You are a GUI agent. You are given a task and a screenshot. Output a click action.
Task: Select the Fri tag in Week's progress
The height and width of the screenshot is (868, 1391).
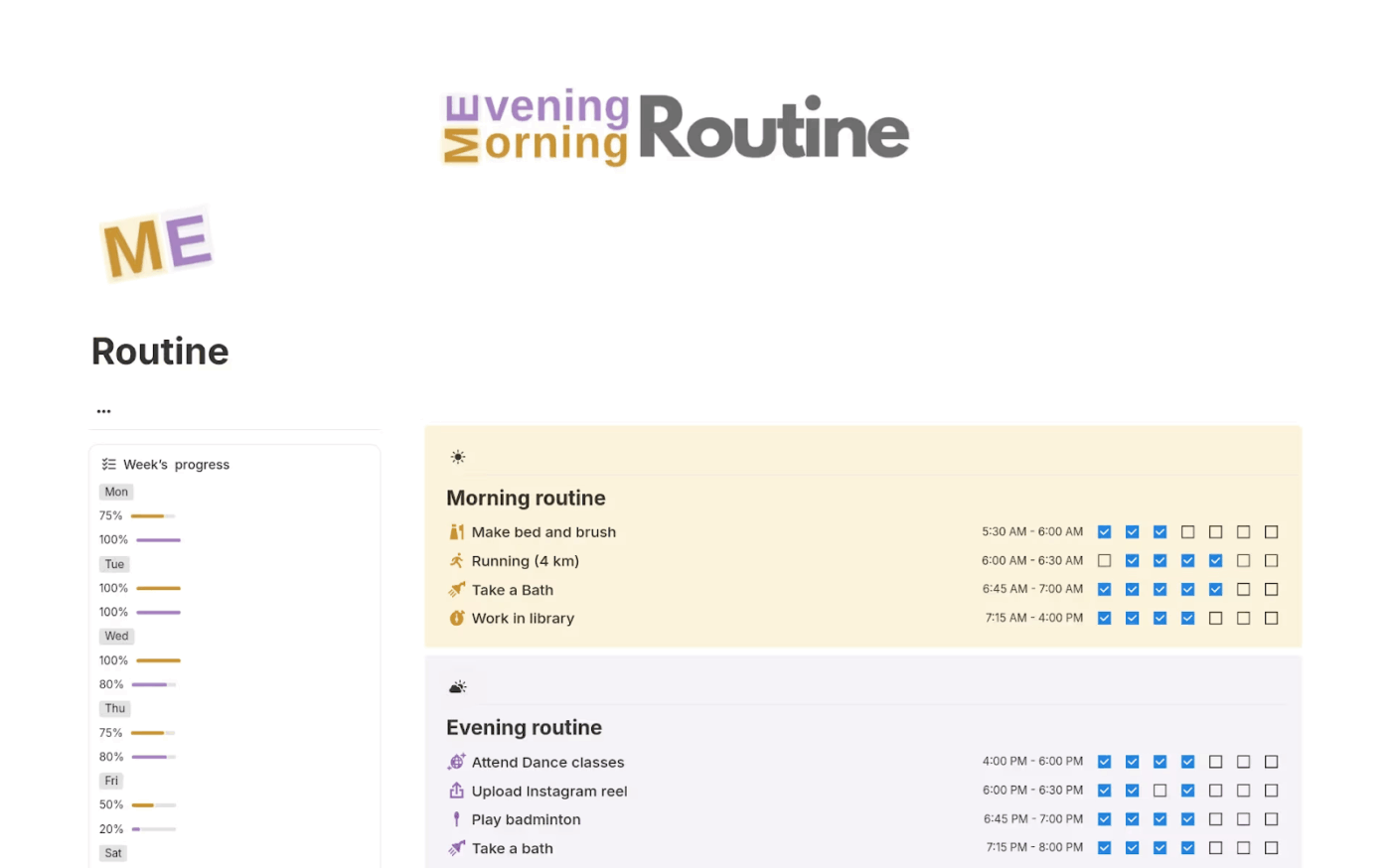pos(110,781)
